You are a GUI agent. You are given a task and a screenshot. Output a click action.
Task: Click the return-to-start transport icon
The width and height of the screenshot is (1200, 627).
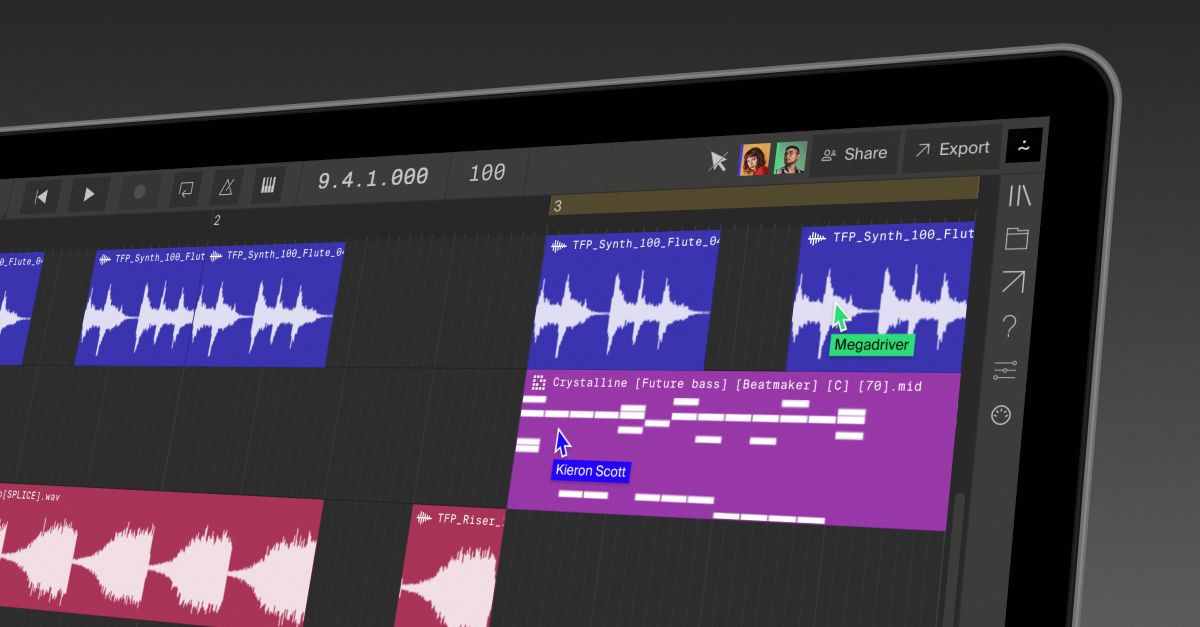(40, 195)
